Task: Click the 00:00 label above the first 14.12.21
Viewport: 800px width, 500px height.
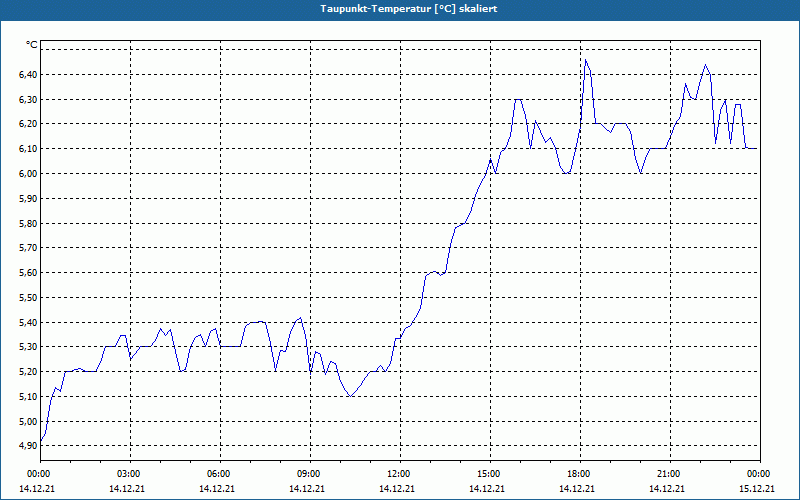Action: click(40, 474)
